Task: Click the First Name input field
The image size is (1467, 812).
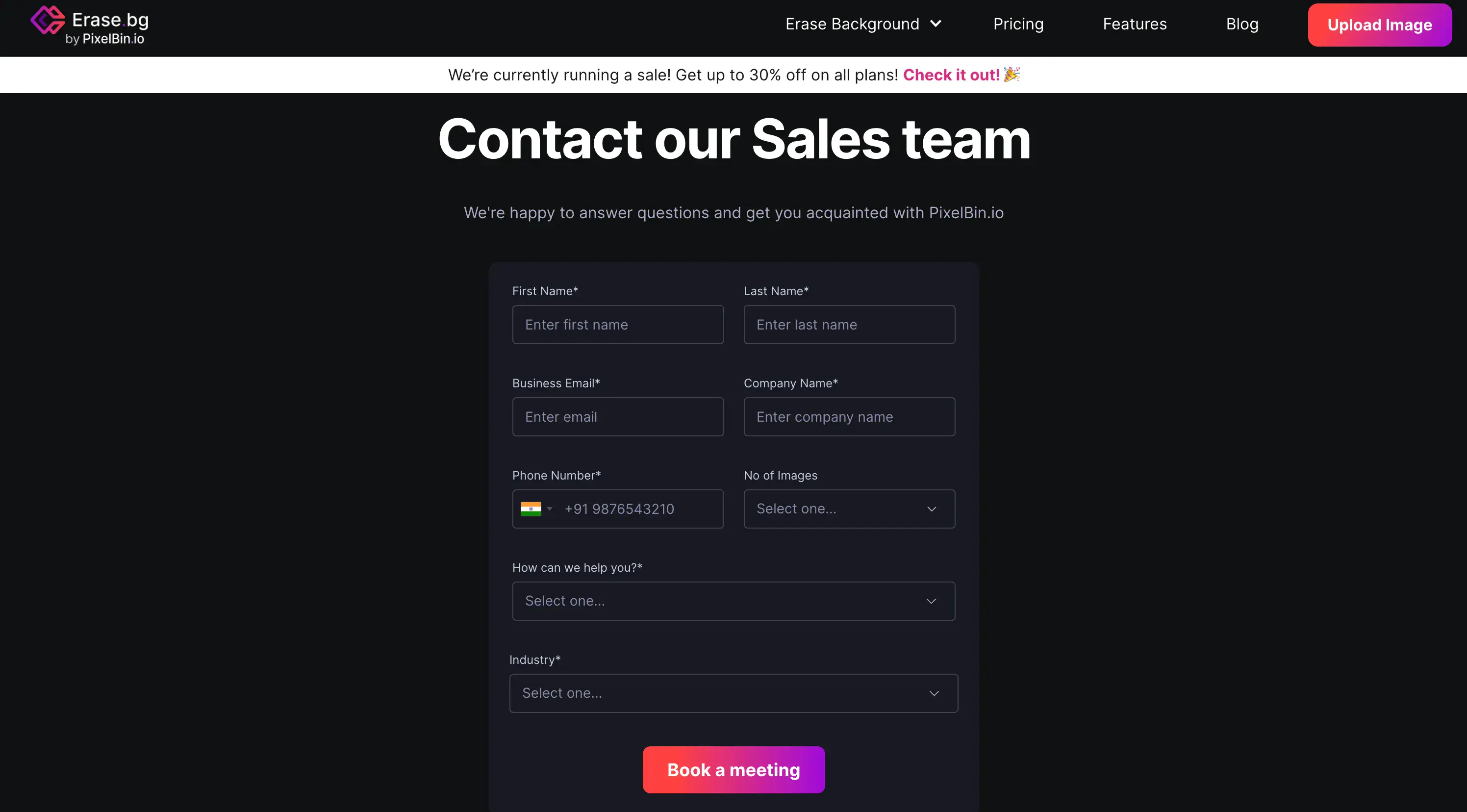Action: click(x=617, y=324)
